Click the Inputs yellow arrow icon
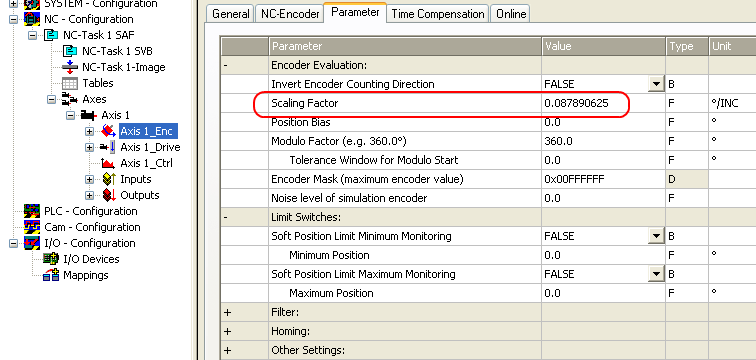This screenshot has height=360, width=756. [x=108, y=179]
